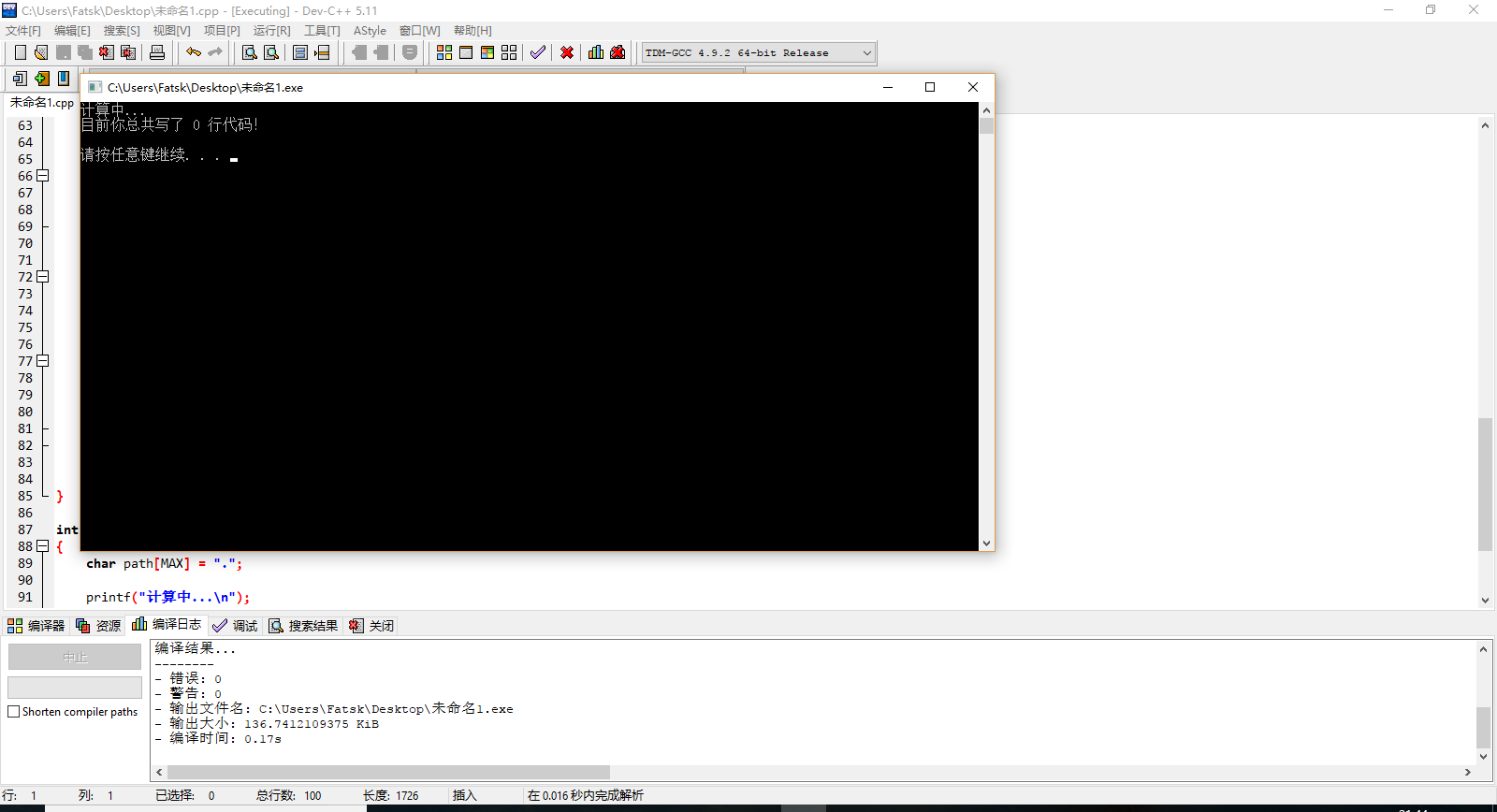Click the Save file toolbar icon

pos(64,52)
